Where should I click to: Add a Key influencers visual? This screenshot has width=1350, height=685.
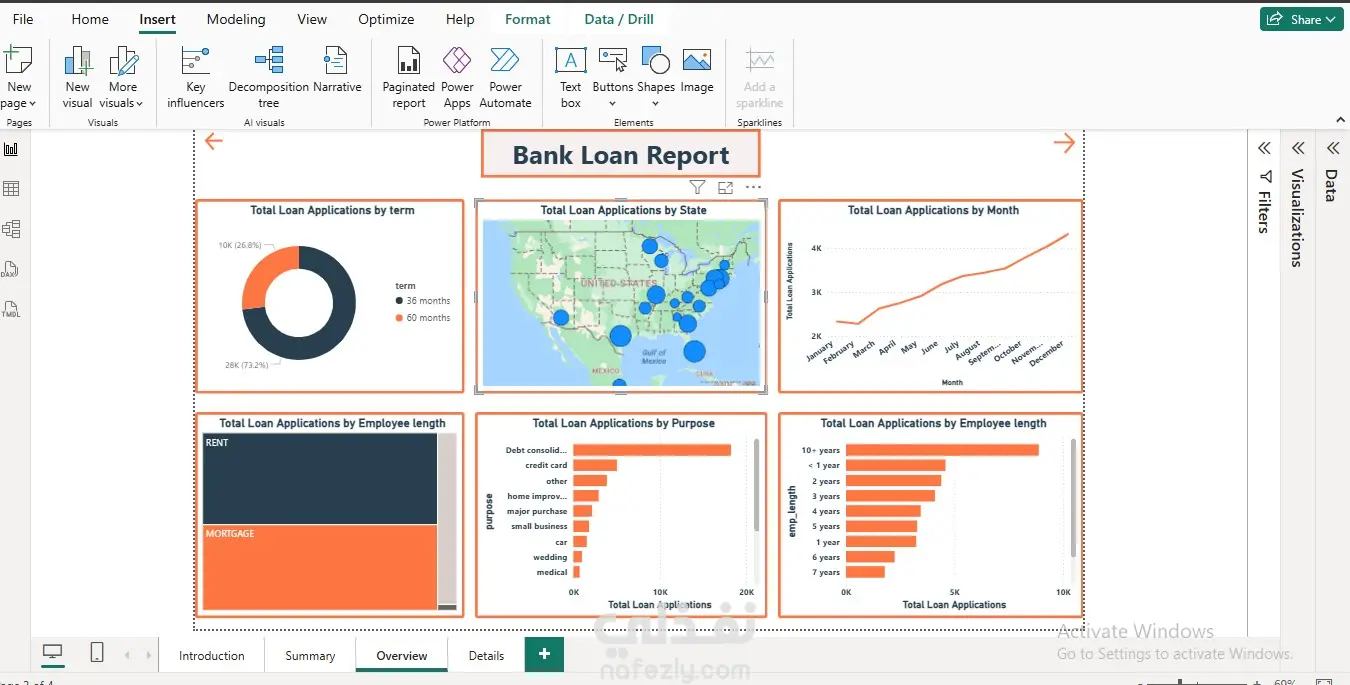pos(195,78)
